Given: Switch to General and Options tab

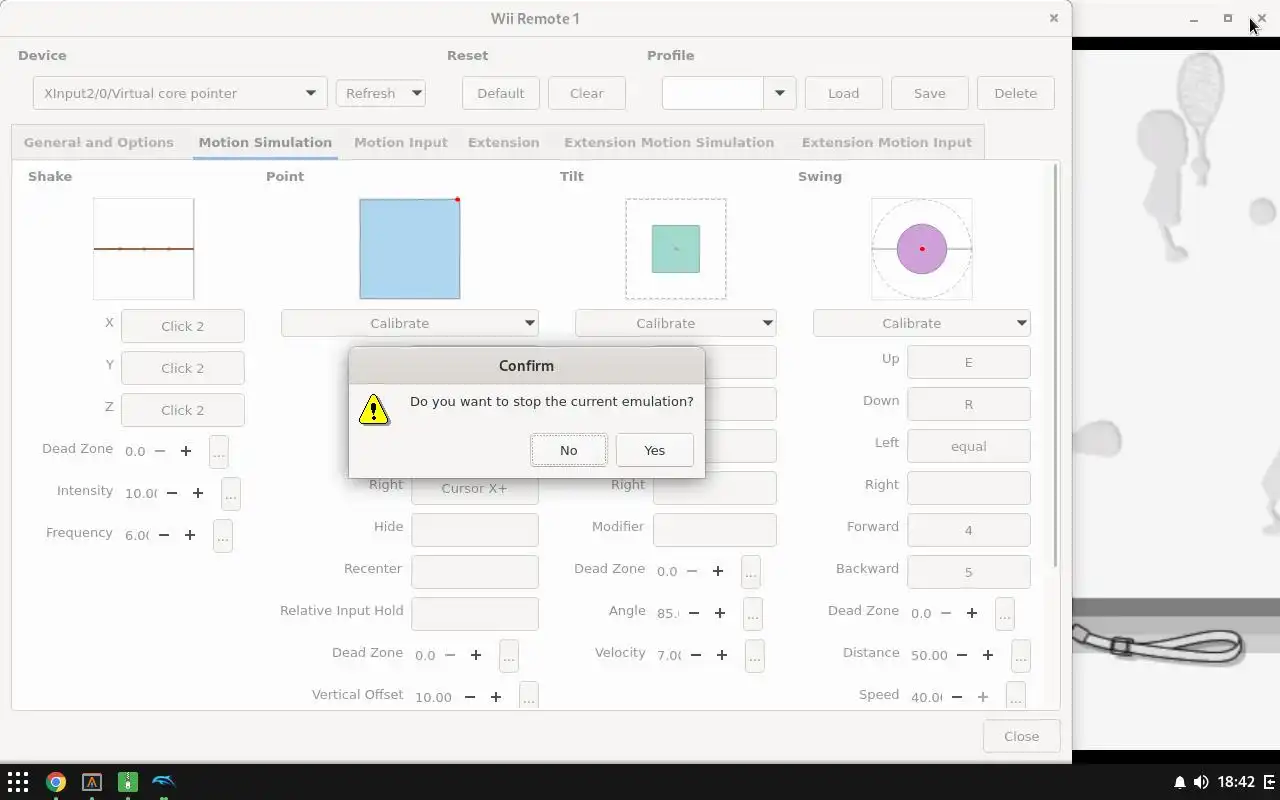Looking at the screenshot, I should [99, 142].
